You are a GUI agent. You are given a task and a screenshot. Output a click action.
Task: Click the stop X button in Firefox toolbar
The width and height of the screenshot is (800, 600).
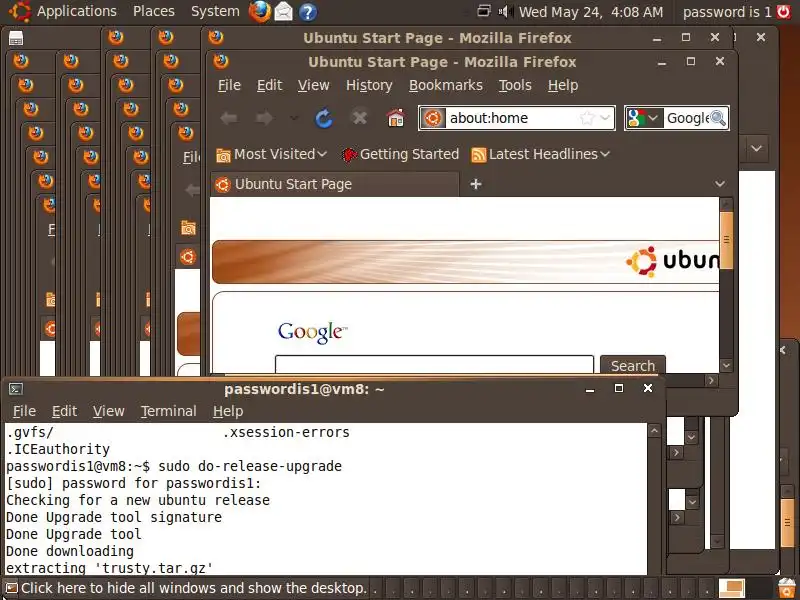tap(360, 118)
